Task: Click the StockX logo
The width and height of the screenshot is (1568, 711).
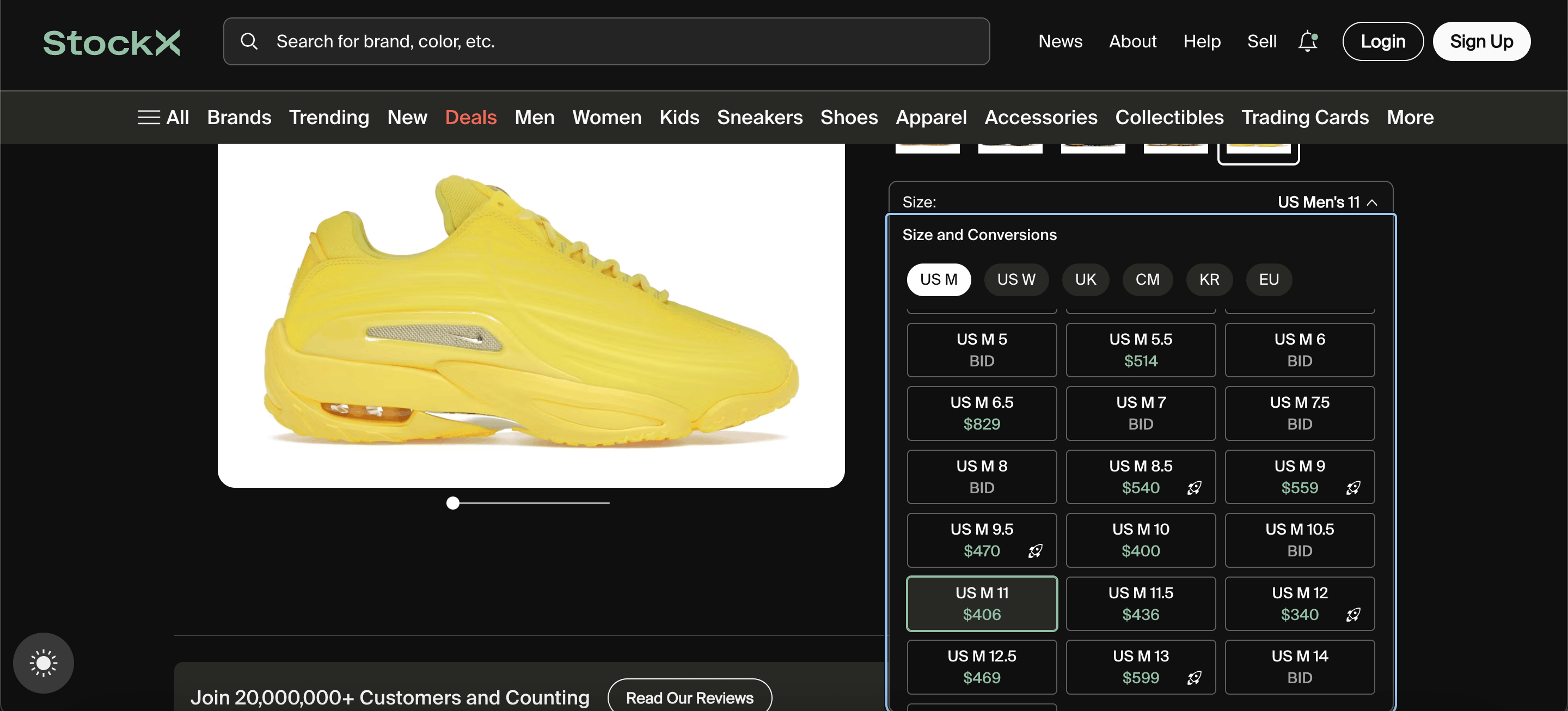Action: [112, 42]
